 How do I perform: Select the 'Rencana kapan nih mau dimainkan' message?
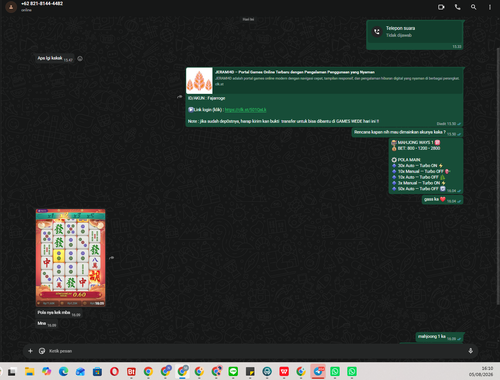tap(407, 132)
